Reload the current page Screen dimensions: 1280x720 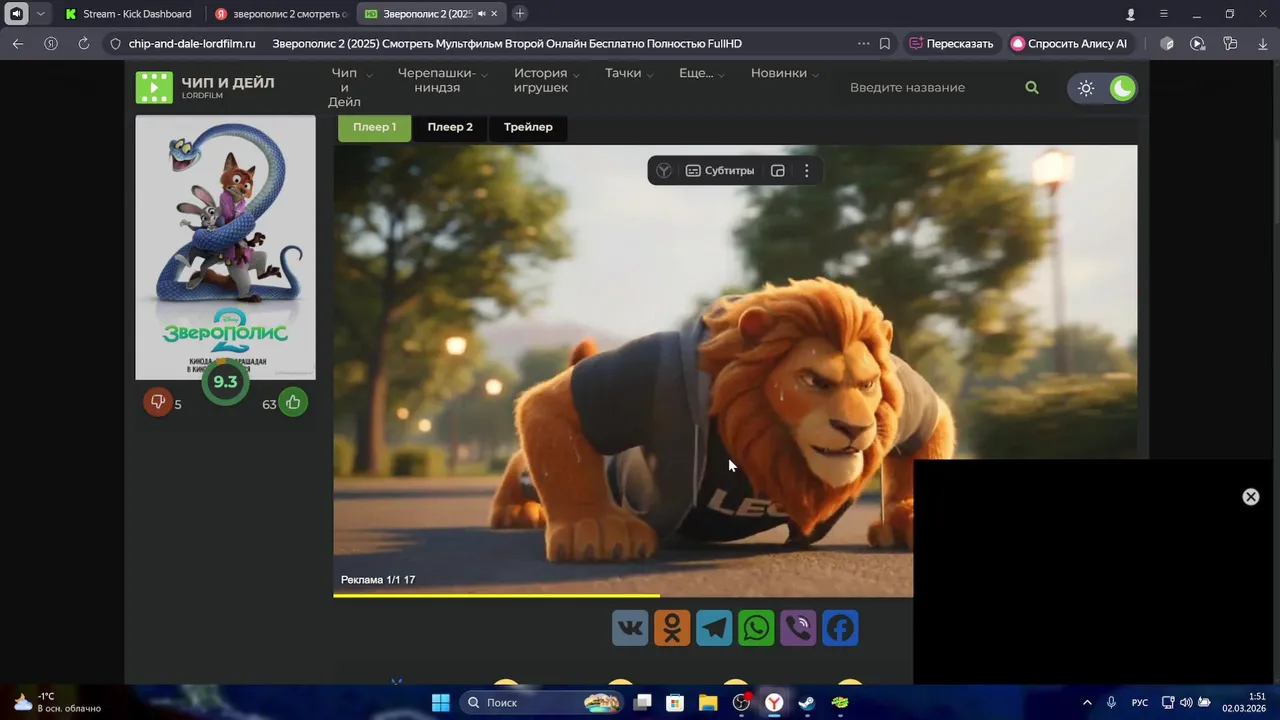pyautogui.click(x=84, y=44)
